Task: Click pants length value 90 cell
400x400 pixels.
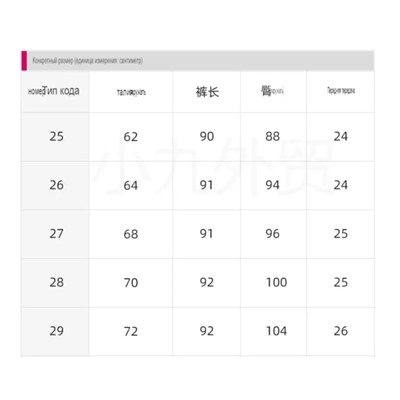Action: pyautogui.click(x=207, y=137)
